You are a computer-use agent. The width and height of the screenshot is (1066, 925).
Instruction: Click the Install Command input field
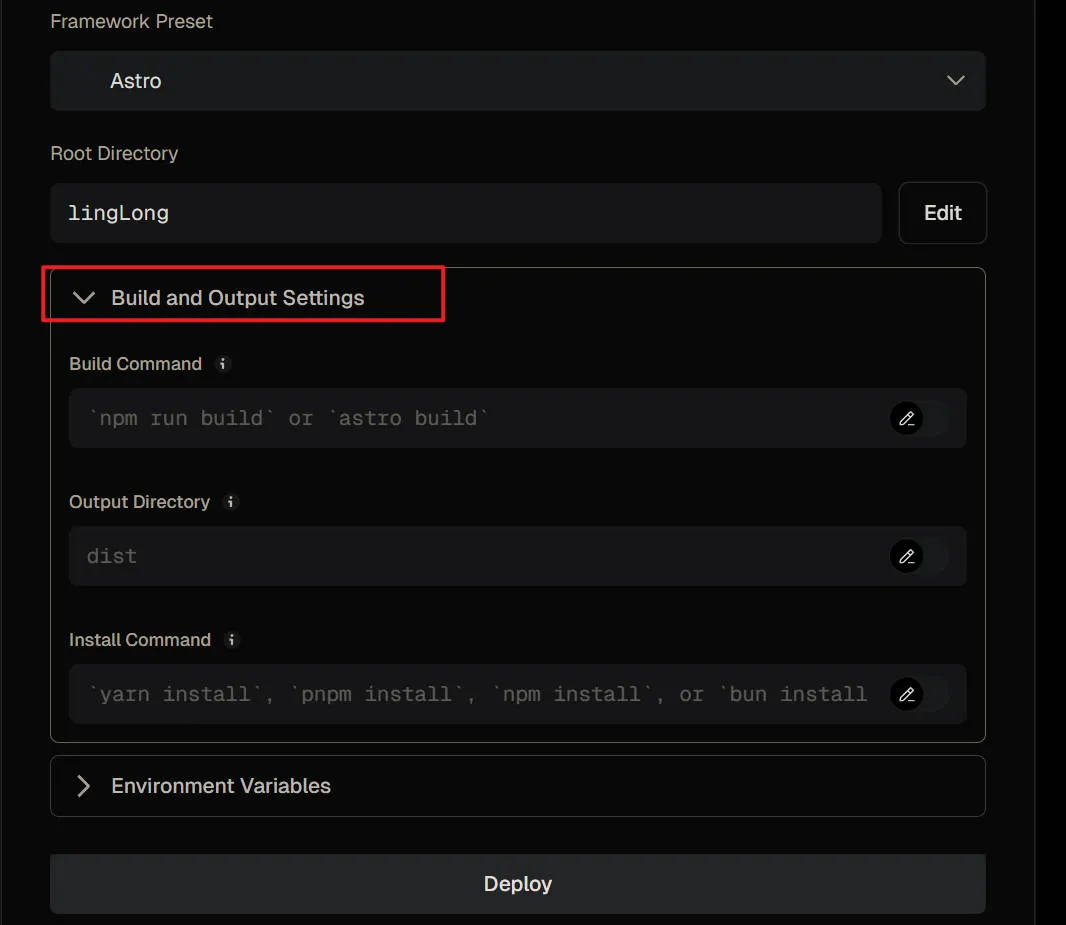tap(470, 694)
